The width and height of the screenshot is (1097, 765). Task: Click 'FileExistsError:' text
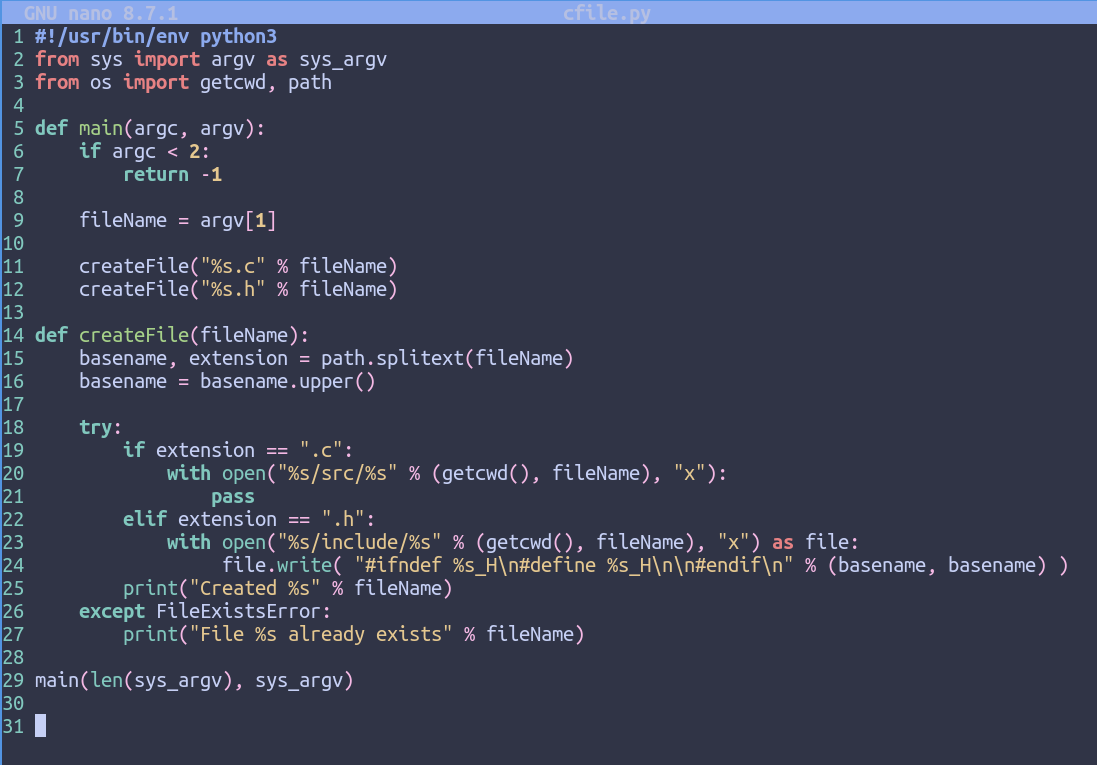(x=243, y=612)
